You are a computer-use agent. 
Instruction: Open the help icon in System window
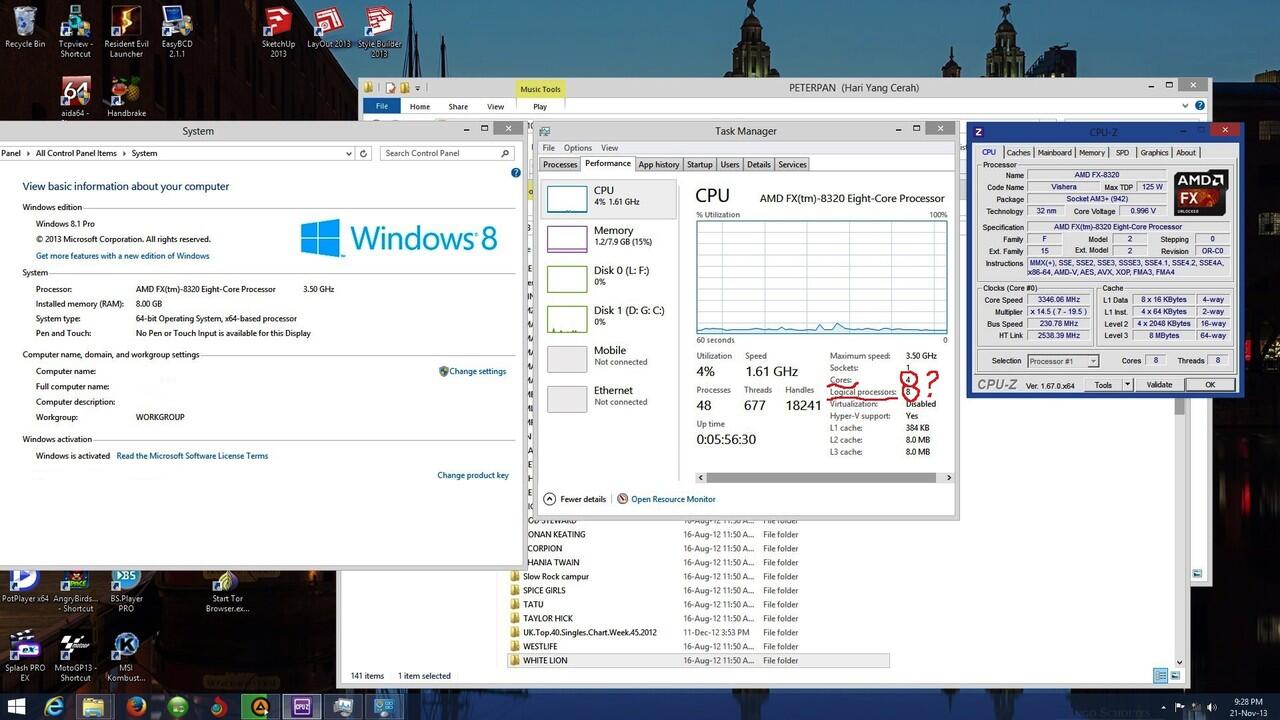click(516, 172)
